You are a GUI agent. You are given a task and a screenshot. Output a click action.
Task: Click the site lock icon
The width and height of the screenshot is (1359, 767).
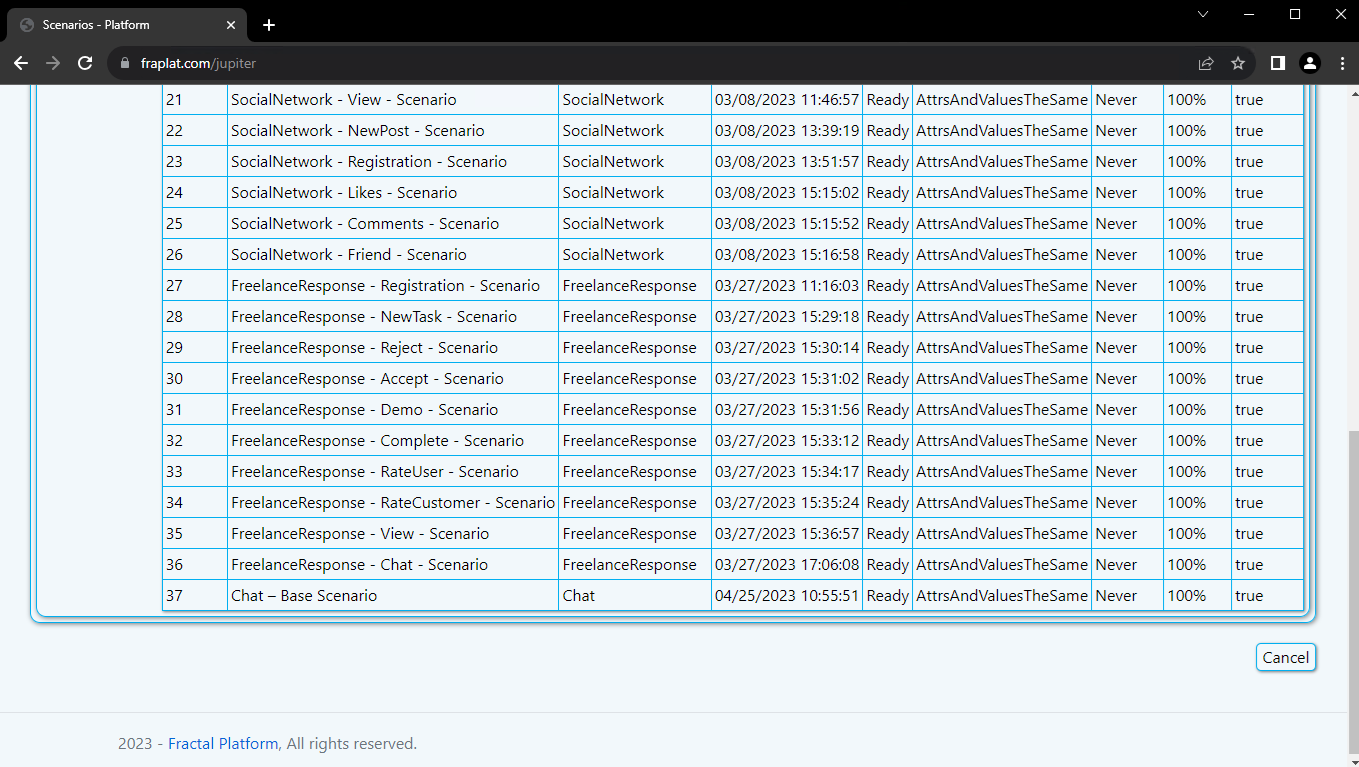coord(125,63)
